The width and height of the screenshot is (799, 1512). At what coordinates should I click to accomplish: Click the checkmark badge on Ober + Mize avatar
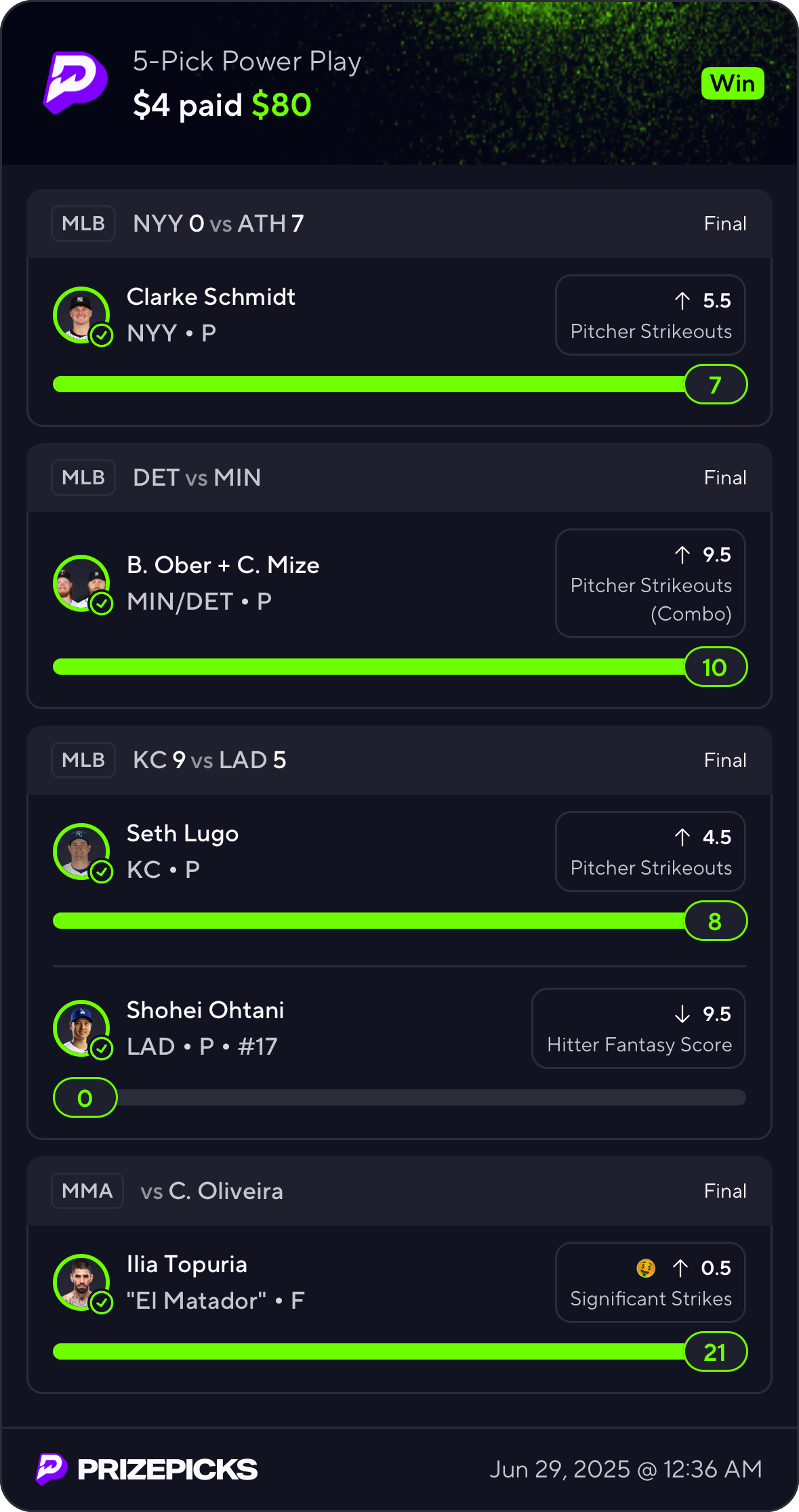point(102,603)
